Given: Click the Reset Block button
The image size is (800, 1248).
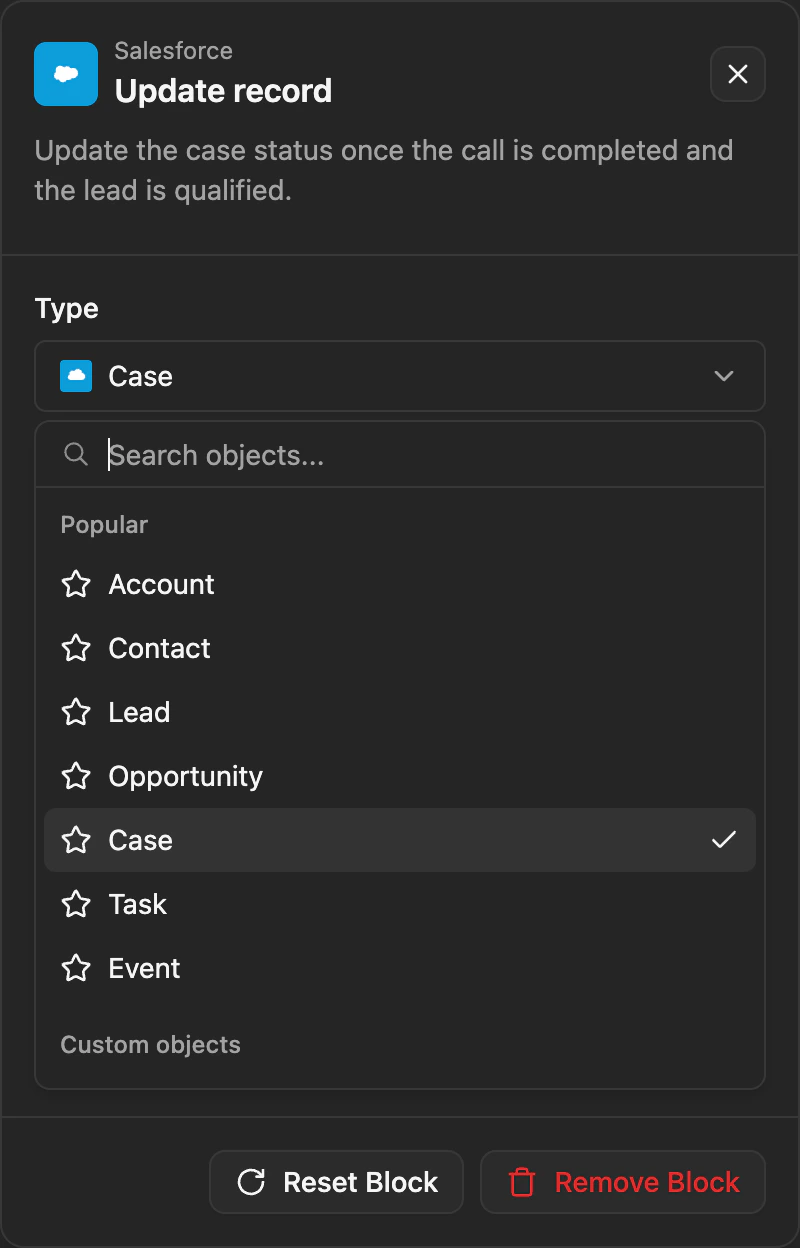Looking at the screenshot, I should (337, 1182).
